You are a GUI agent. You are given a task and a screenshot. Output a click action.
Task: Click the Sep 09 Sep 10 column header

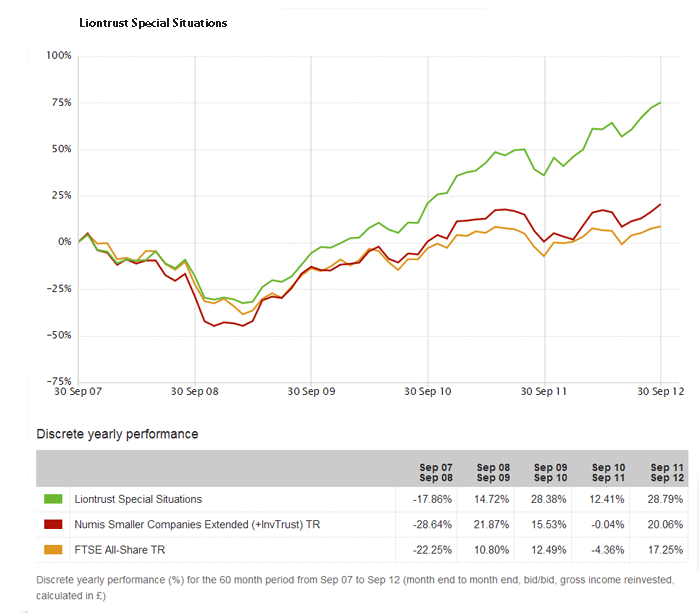coord(550,472)
